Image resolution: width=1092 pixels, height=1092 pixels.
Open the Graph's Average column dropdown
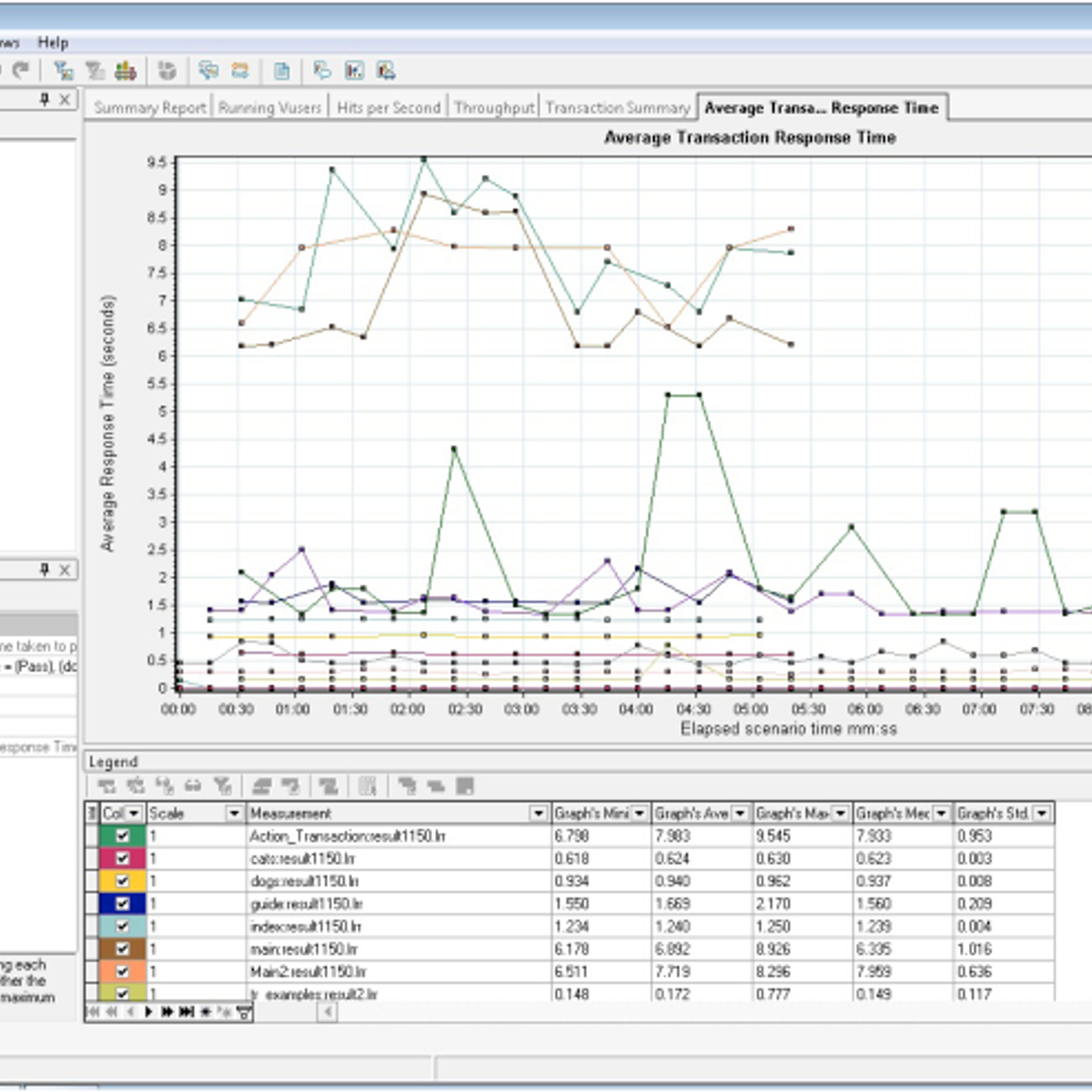[741, 813]
